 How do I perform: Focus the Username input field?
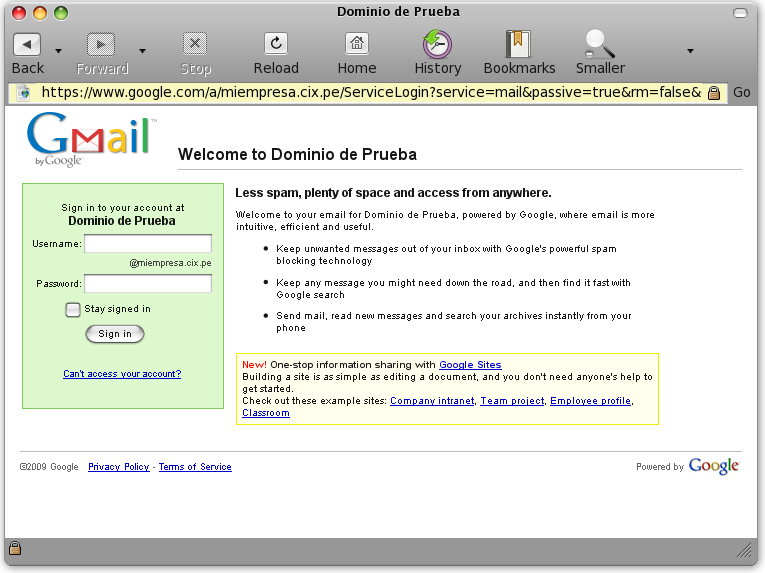click(148, 244)
